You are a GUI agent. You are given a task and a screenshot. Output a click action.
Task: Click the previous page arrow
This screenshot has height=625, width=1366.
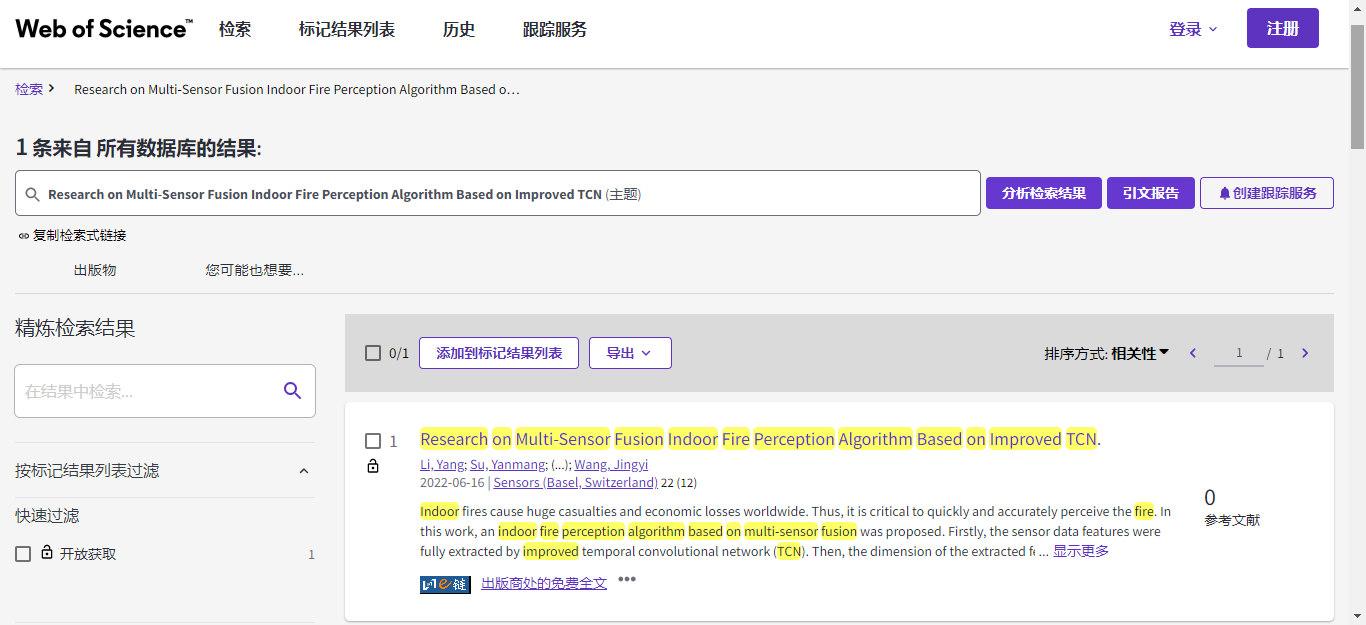click(x=1193, y=353)
